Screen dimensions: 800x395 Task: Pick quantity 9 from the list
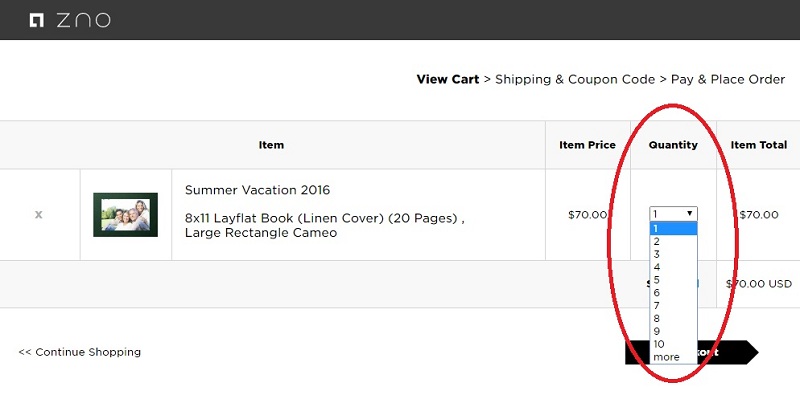point(673,331)
